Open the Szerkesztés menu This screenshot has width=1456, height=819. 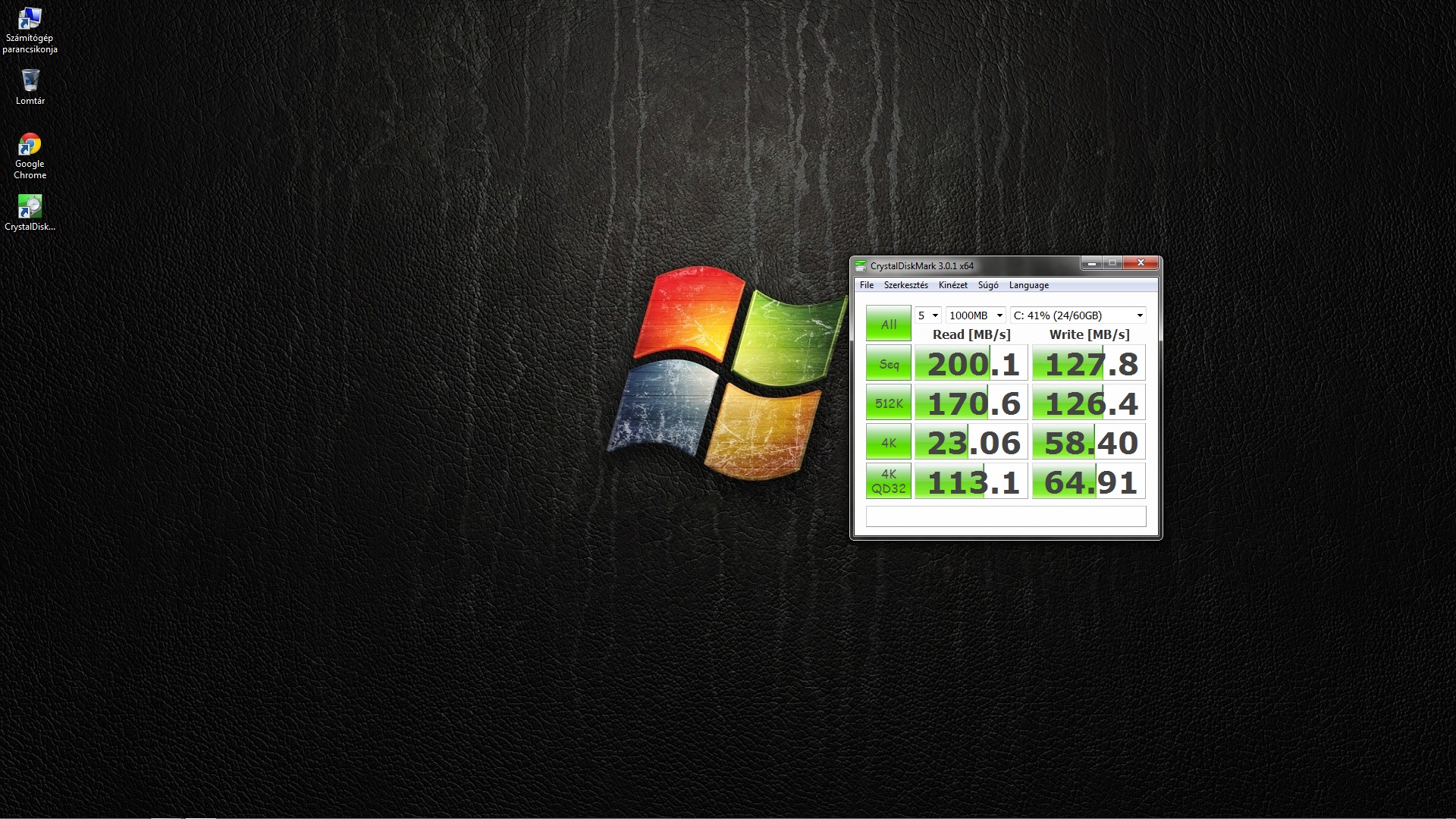pos(905,285)
